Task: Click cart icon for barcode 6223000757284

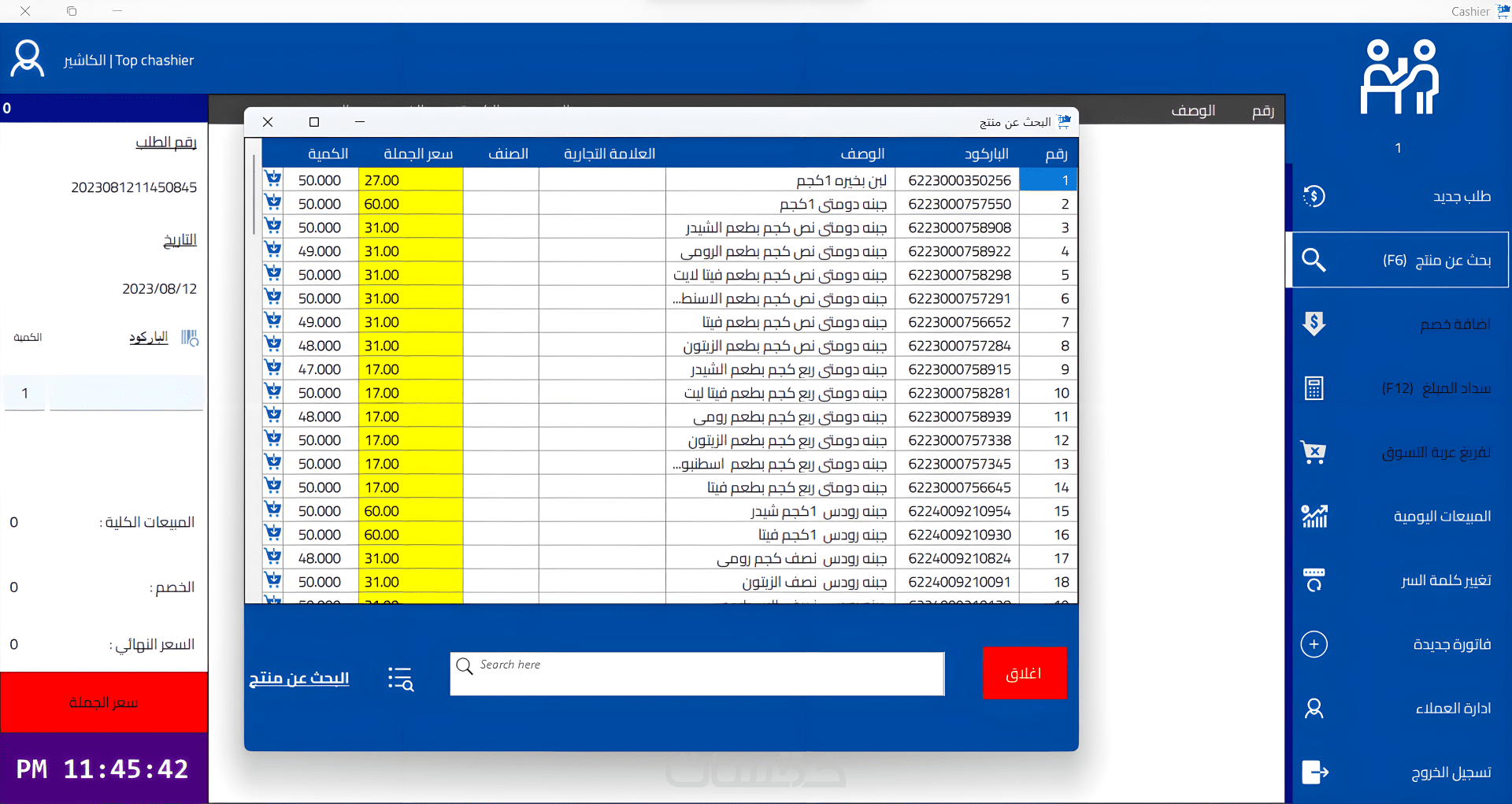Action: 273,345
